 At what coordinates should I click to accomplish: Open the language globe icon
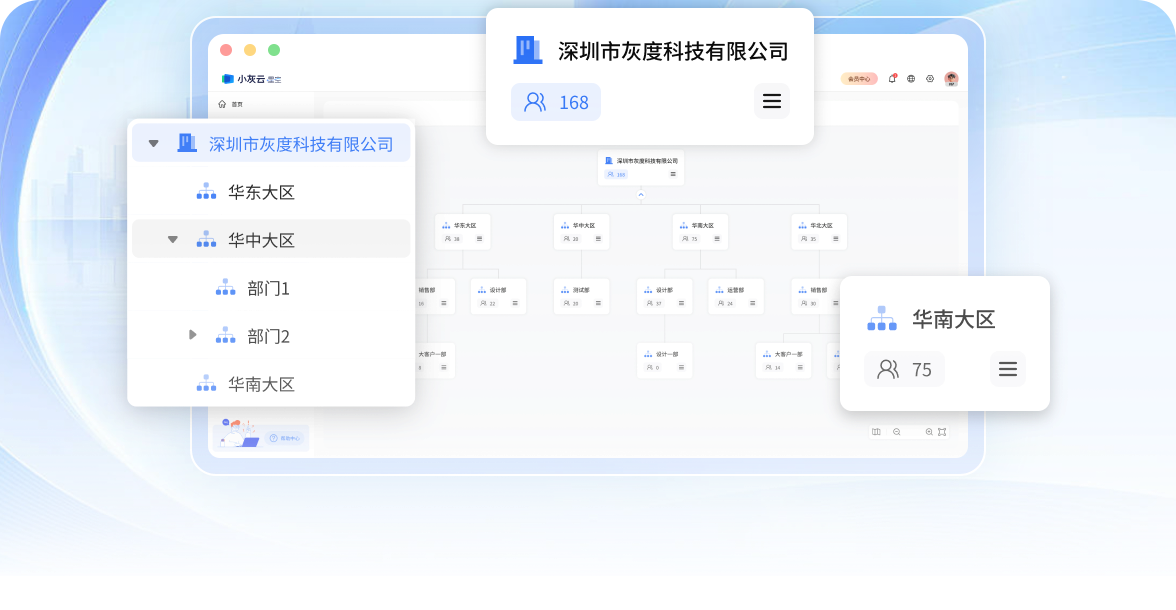(911, 78)
